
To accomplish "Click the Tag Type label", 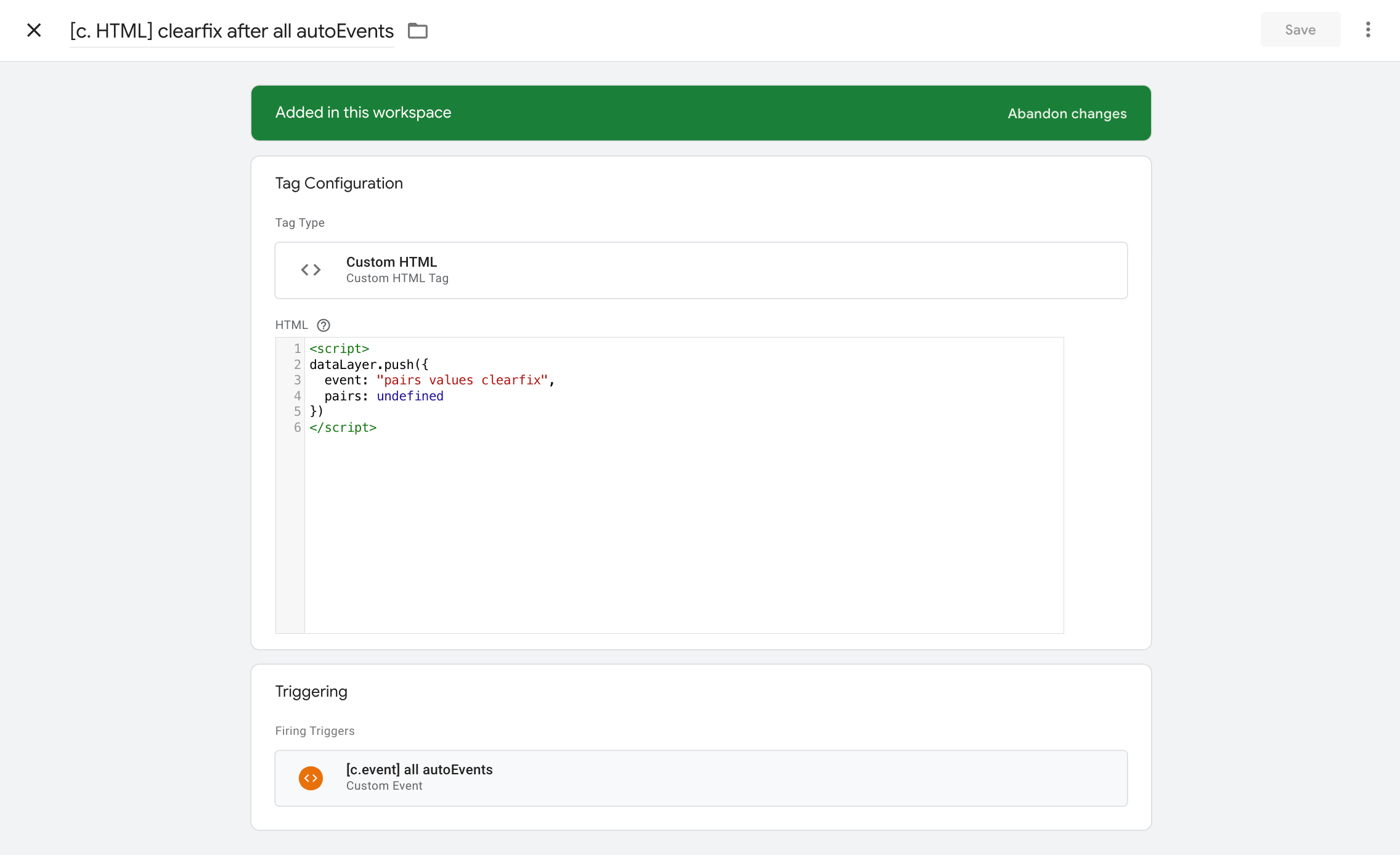I will click(299, 223).
